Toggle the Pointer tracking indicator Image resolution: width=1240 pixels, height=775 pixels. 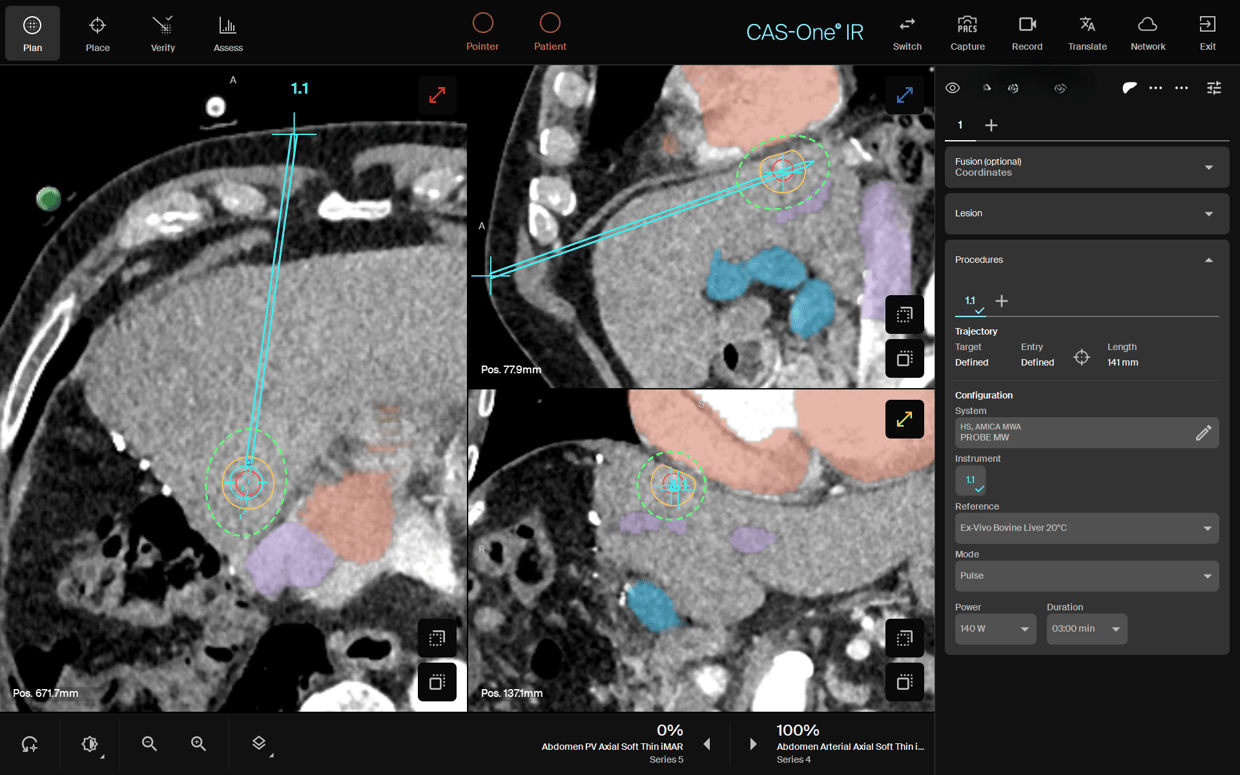(x=482, y=32)
